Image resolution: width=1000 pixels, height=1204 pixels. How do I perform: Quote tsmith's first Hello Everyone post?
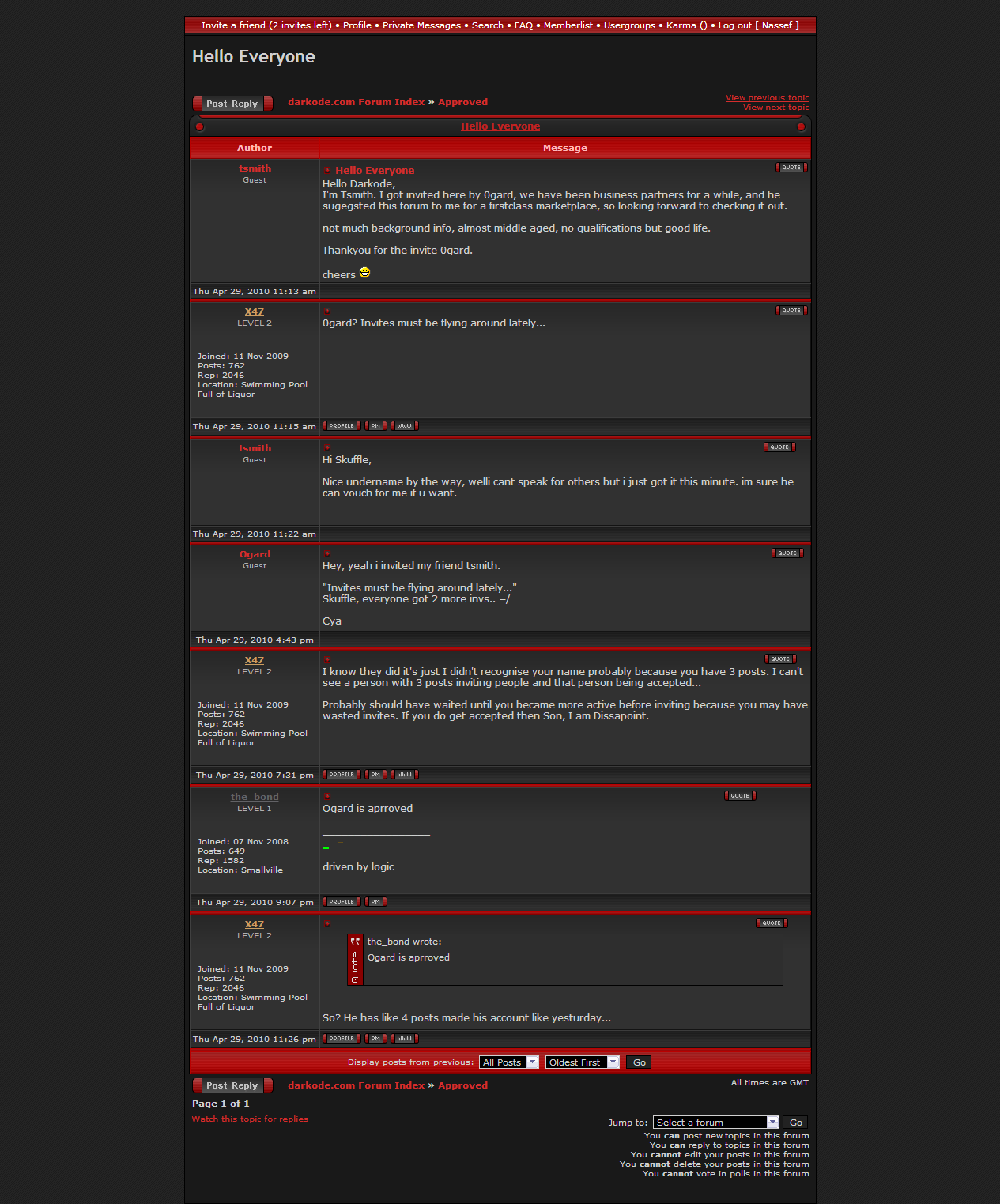[791, 168]
